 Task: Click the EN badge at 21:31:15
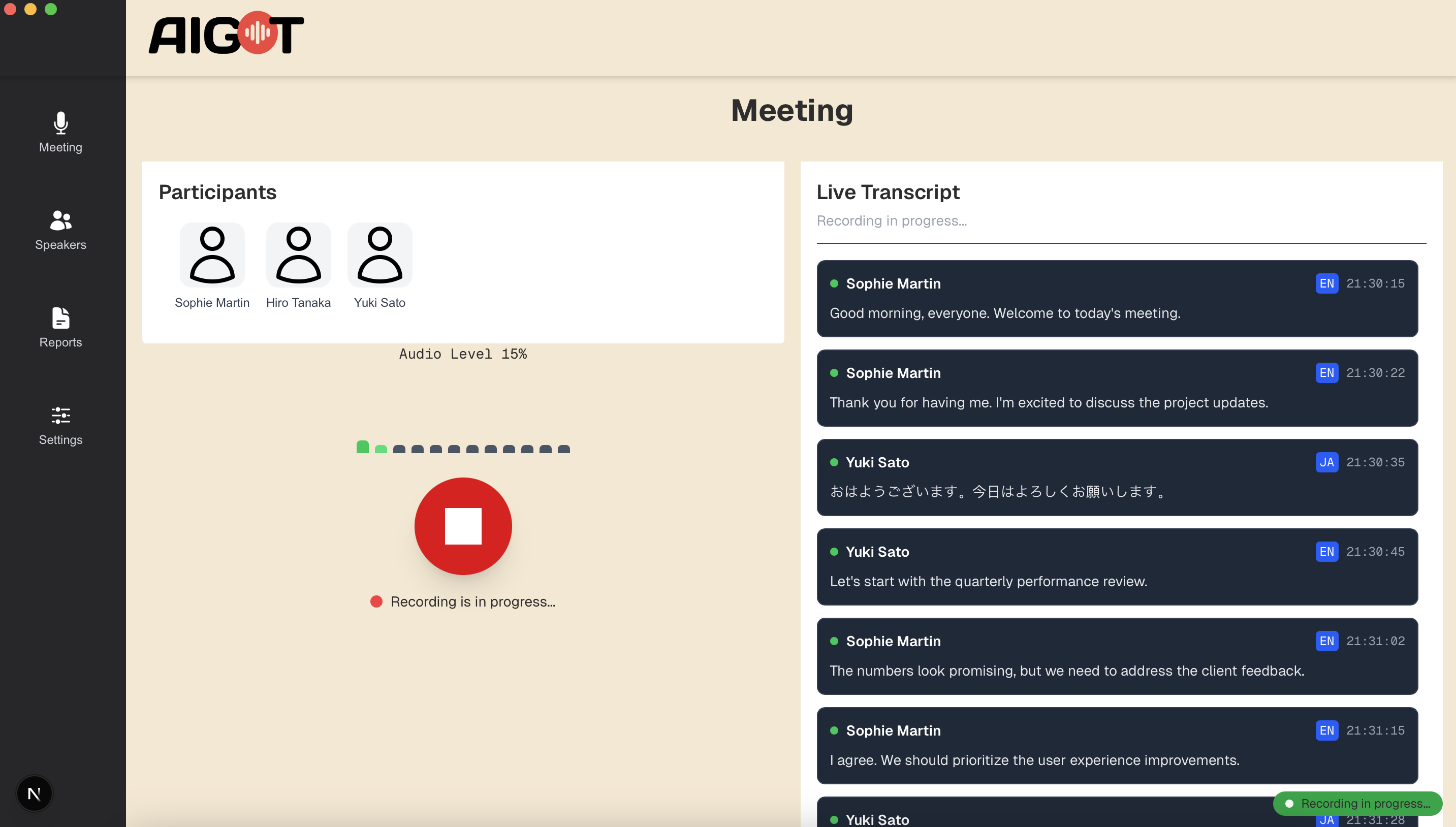coord(1326,730)
